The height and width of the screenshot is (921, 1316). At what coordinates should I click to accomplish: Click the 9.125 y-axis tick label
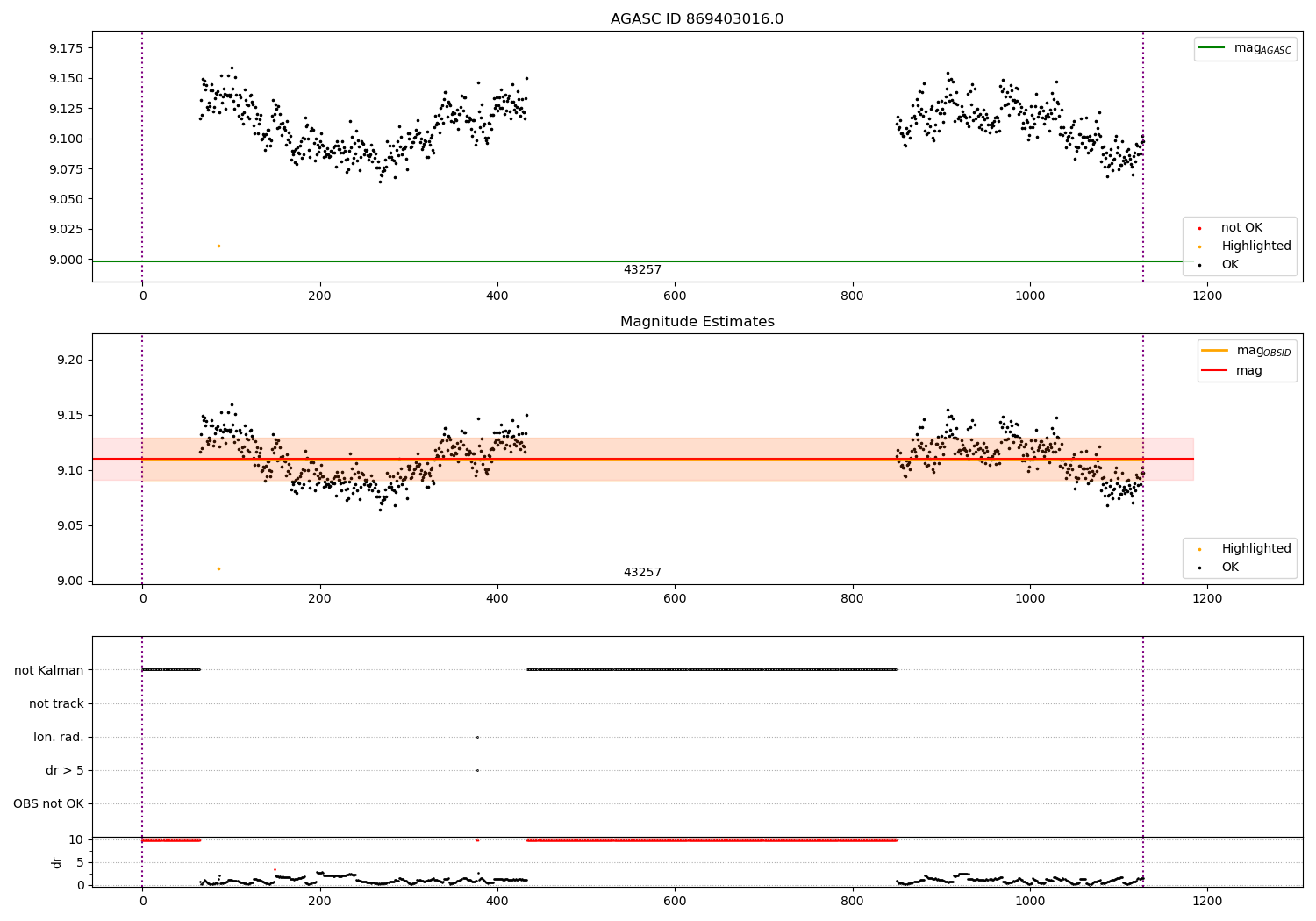coord(67,109)
